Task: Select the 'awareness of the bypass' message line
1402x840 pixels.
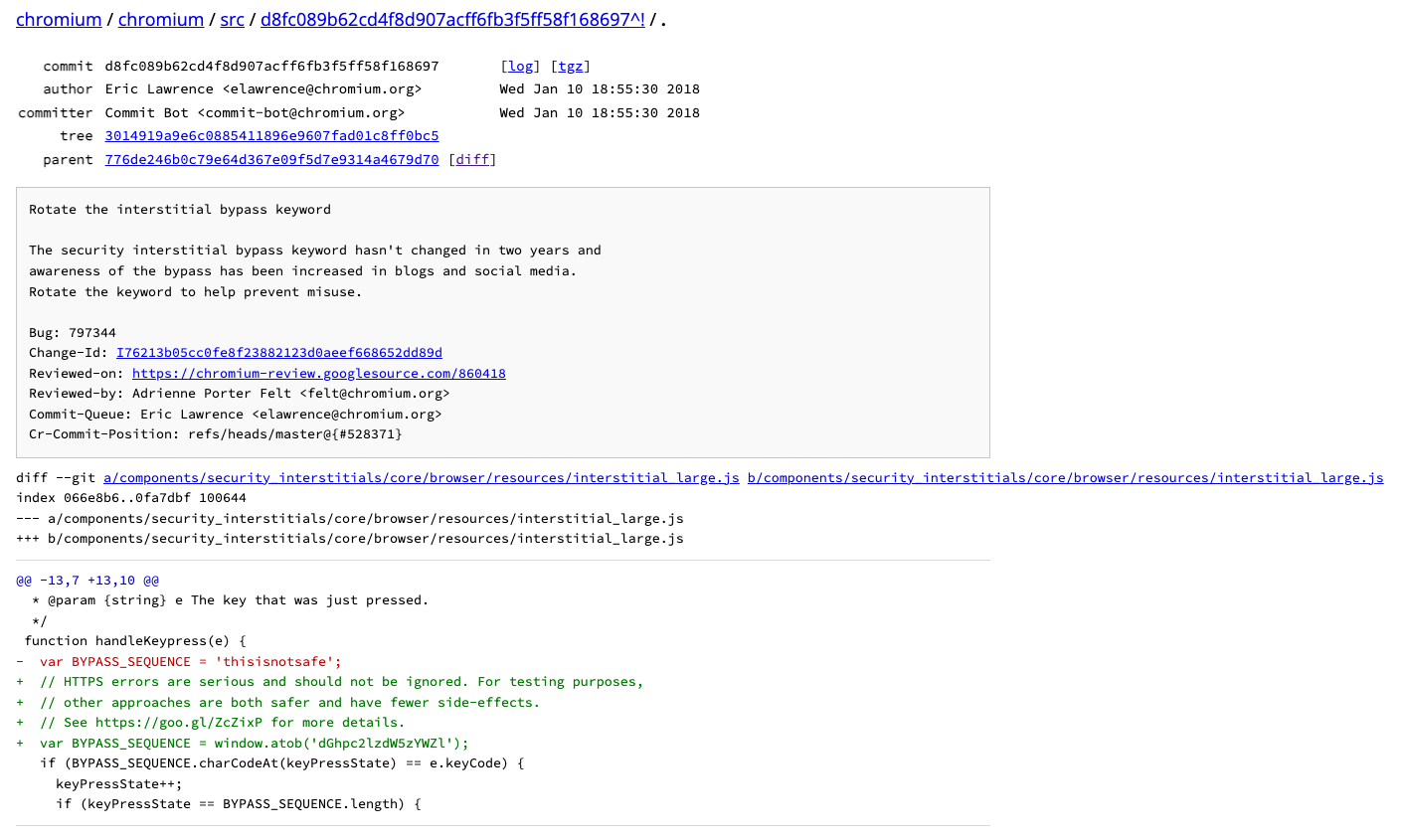Action: pos(303,271)
